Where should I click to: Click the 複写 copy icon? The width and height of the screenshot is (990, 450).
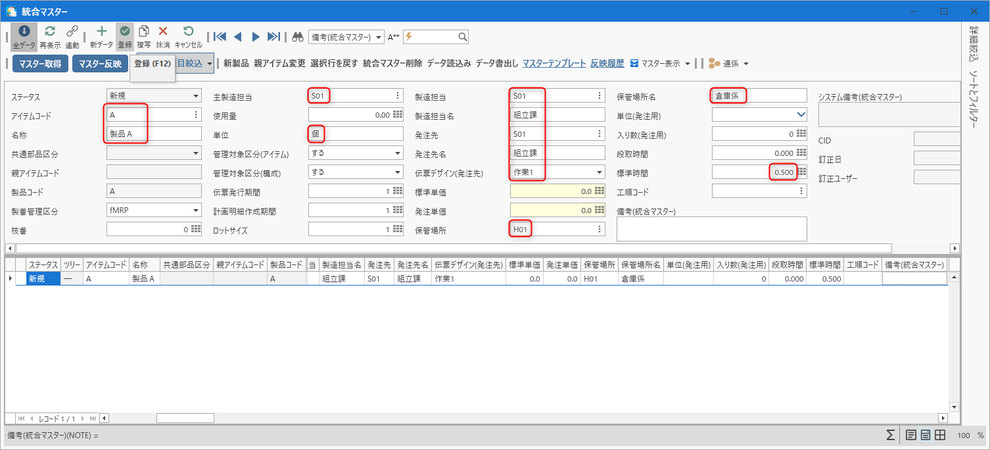[x=144, y=31]
